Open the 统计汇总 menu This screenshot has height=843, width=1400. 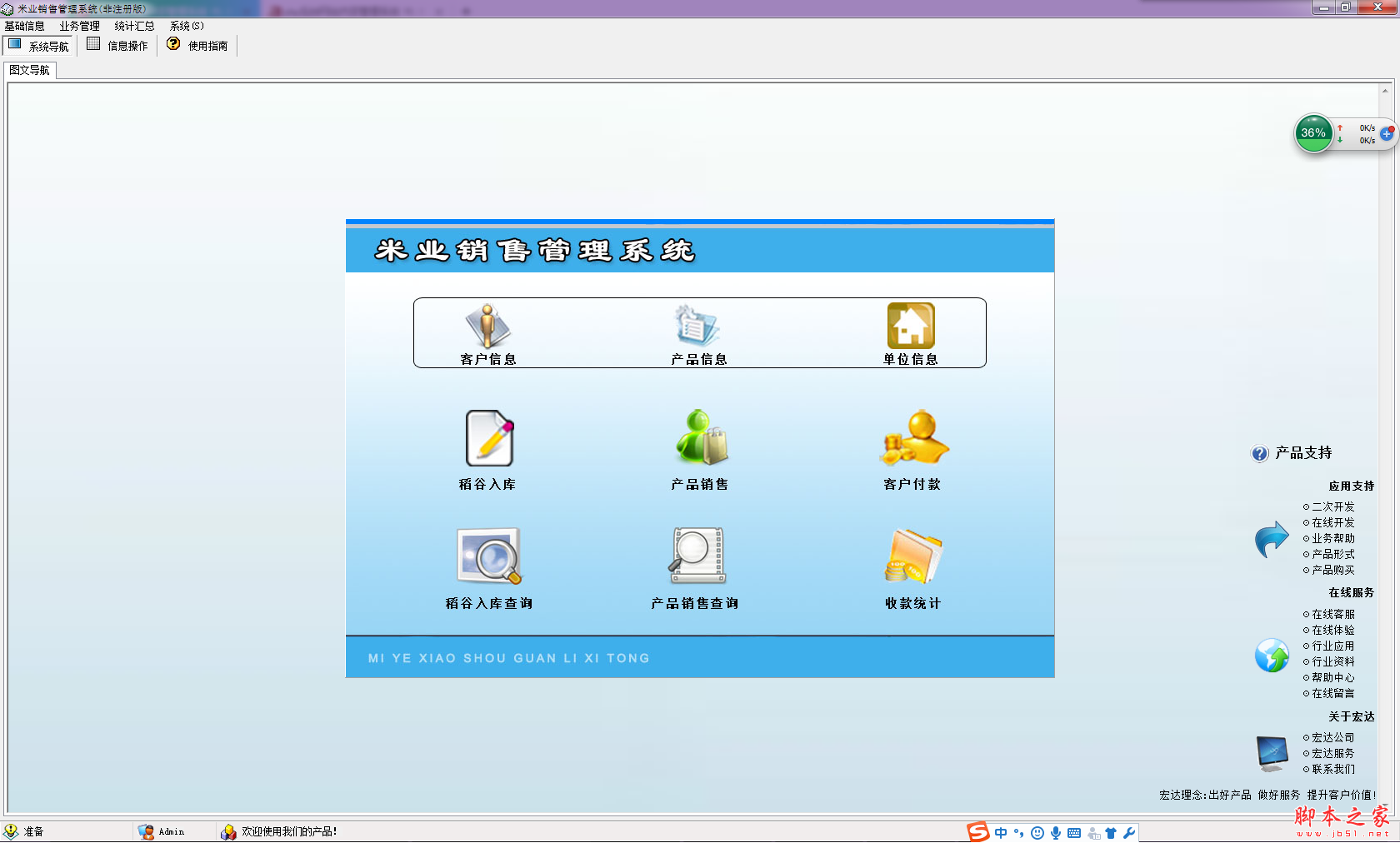coord(135,26)
